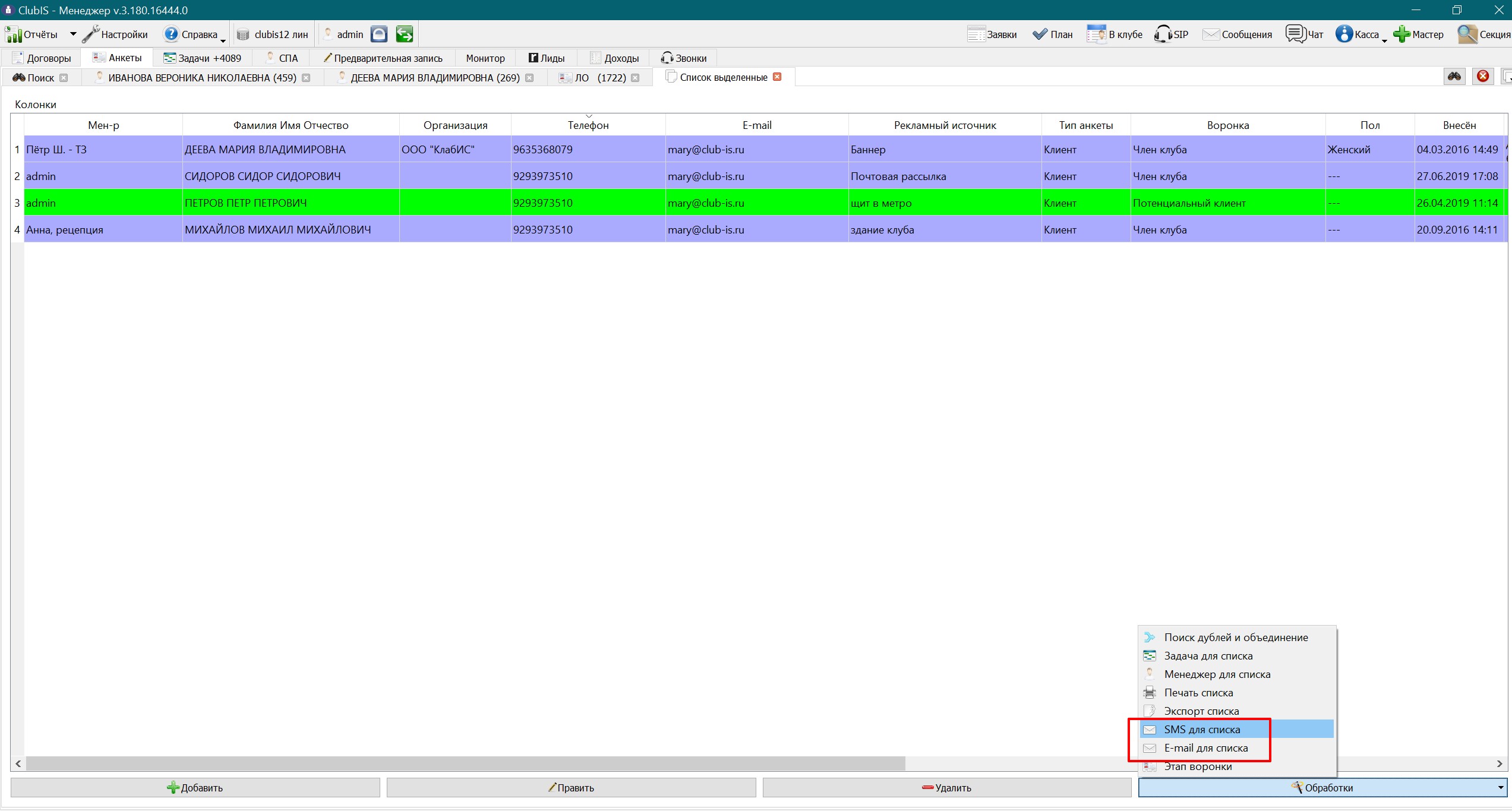This screenshot has height=811, width=1512.
Task: Open Касса cash register
Action: pyautogui.click(x=1357, y=34)
